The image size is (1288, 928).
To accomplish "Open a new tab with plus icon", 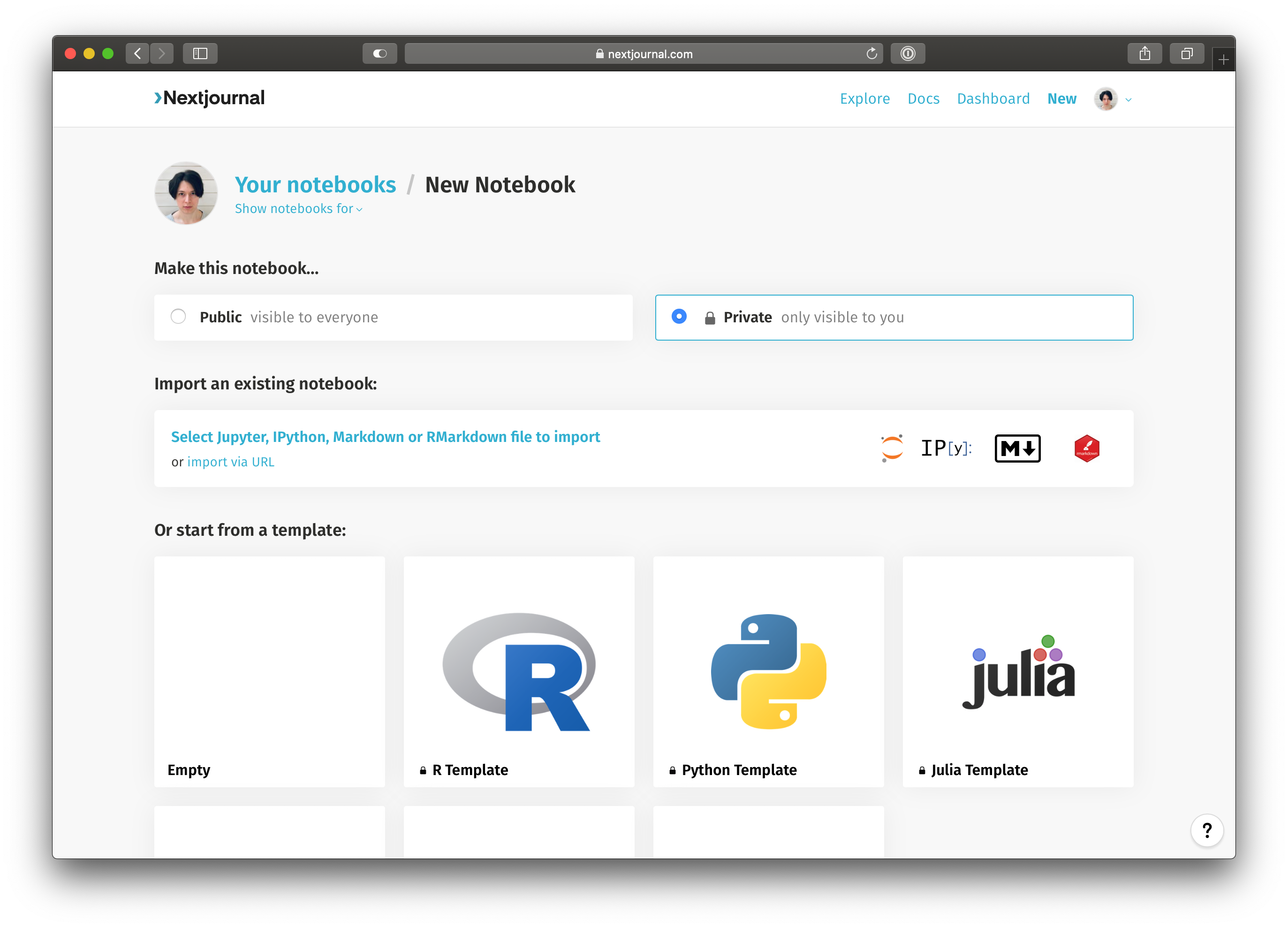I will tap(1223, 59).
